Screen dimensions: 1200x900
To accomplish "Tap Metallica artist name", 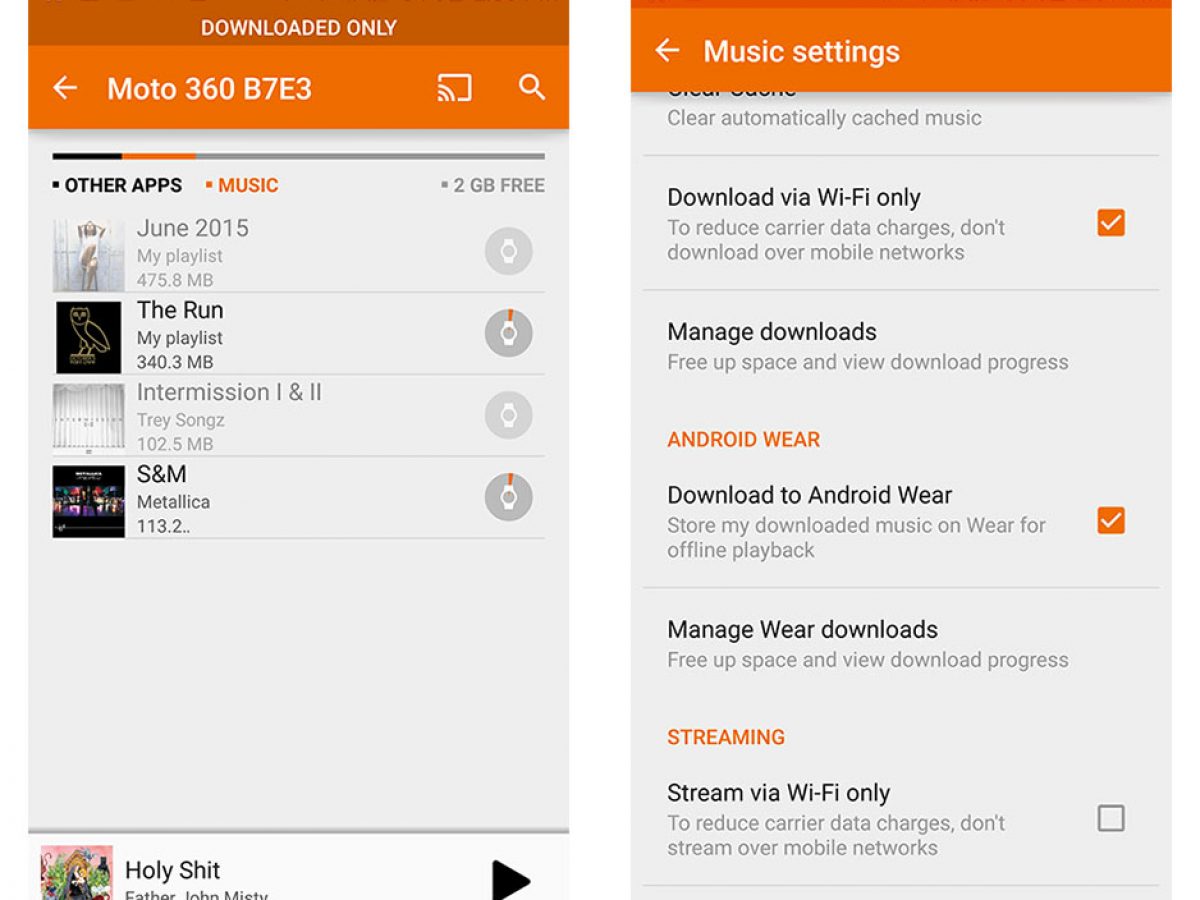I will coord(173,502).
